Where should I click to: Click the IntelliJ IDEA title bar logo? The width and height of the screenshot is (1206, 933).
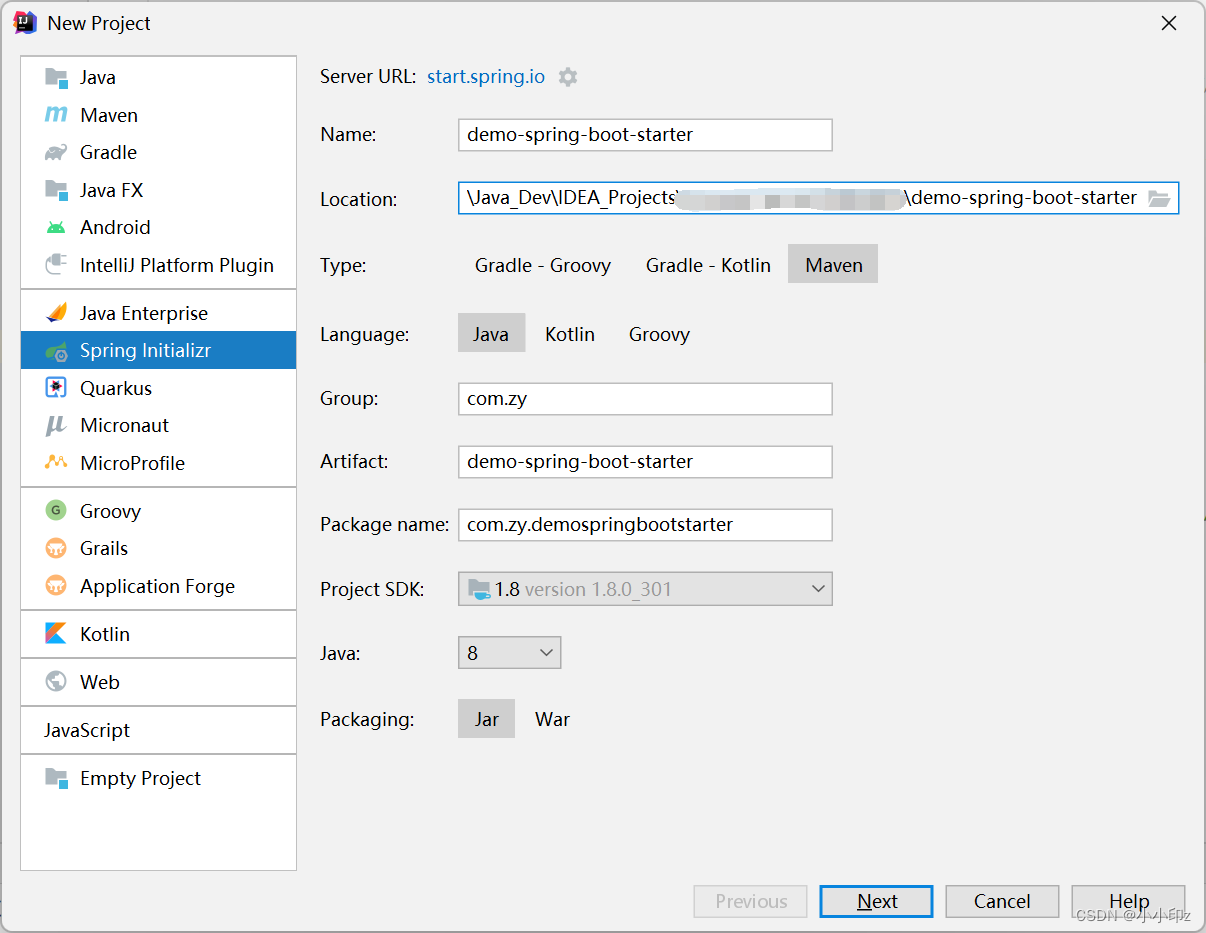coord(25,23)
